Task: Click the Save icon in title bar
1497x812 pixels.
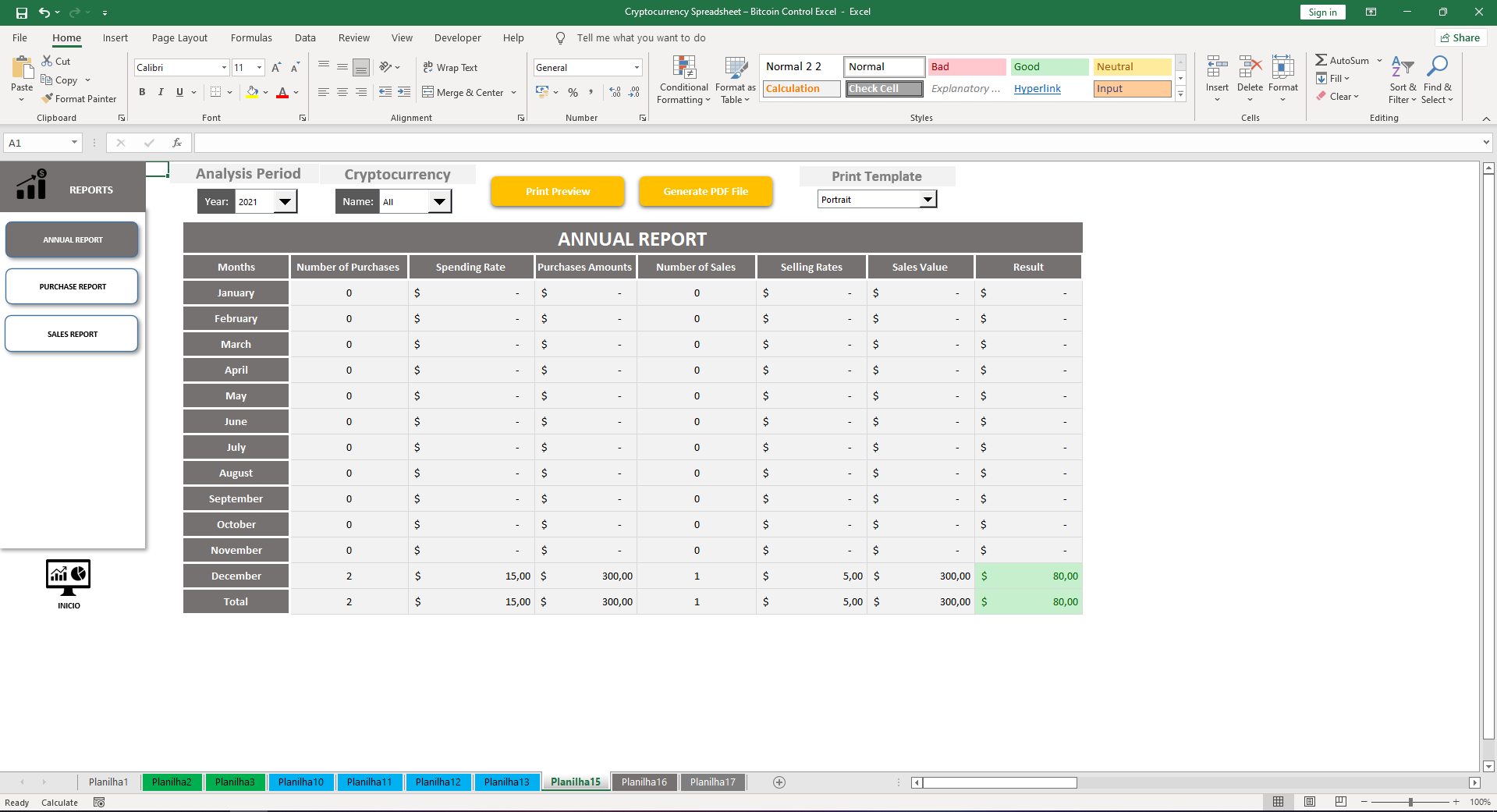Action: point(22,12)
